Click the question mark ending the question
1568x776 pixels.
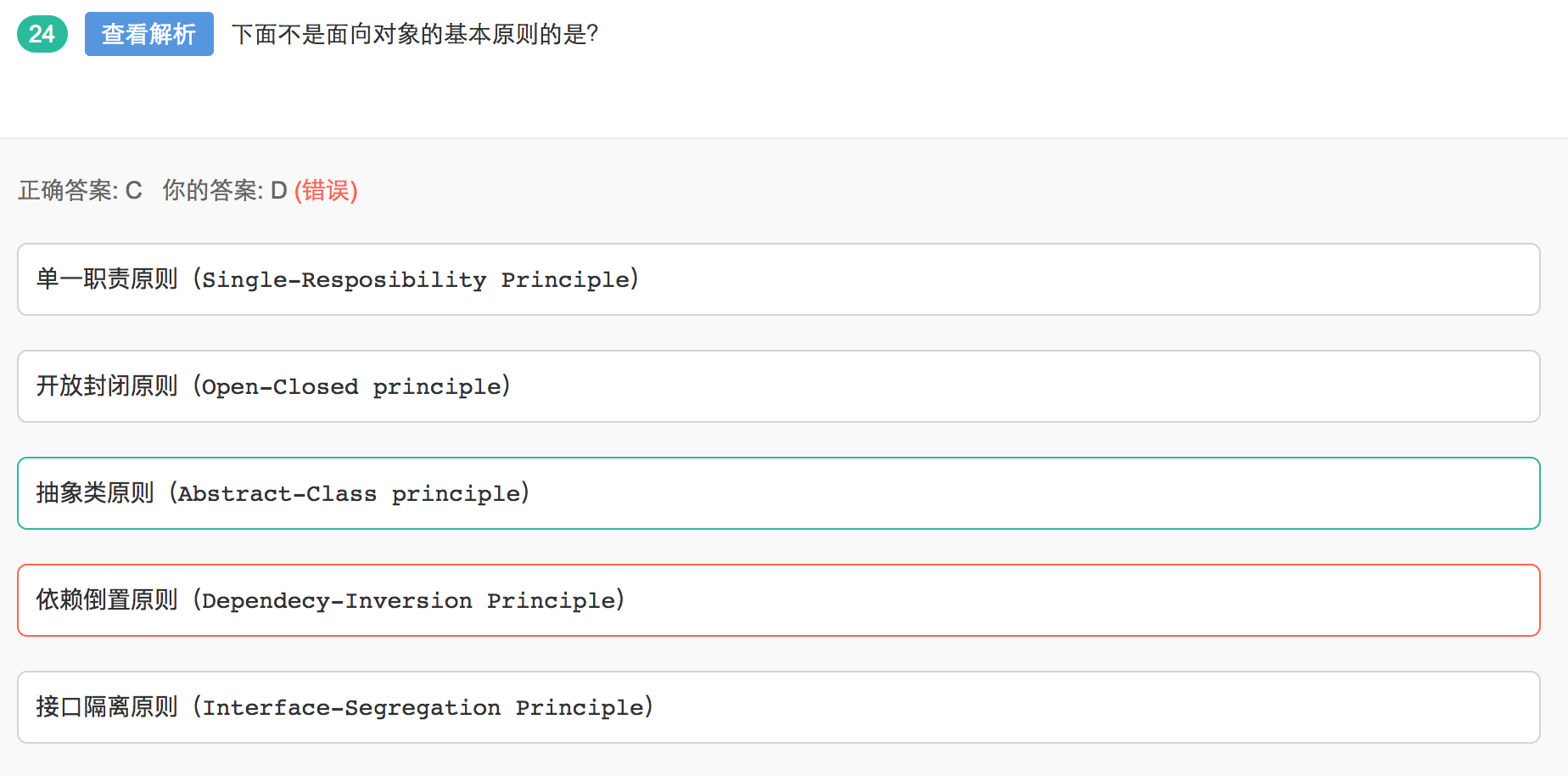coord(592,34)
